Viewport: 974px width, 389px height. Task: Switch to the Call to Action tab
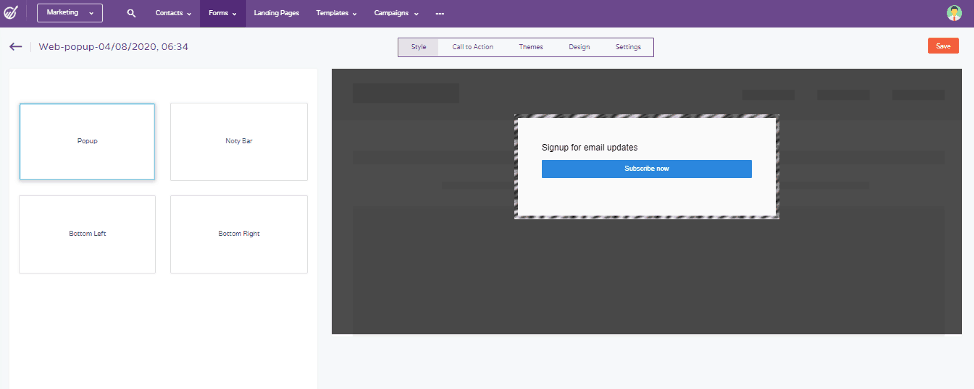click(x=473, y=47)
